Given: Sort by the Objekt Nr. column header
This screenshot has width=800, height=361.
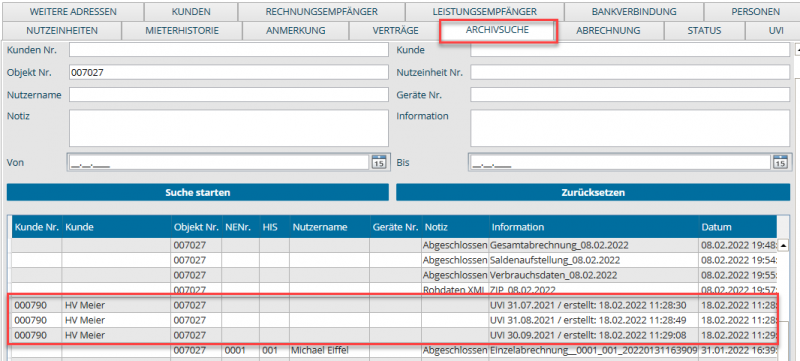Looking at the screenshot, I should point(196,227).
